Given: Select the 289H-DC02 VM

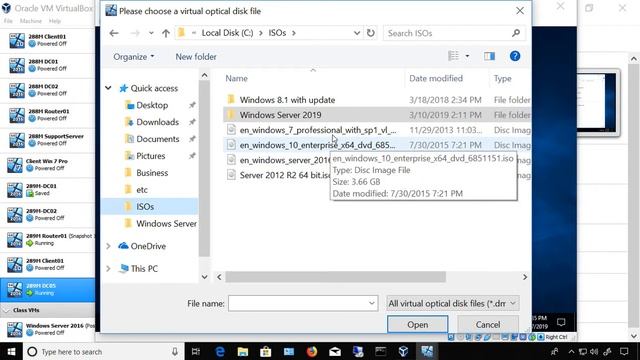Looking at the screenshot, I should point(47,215).
